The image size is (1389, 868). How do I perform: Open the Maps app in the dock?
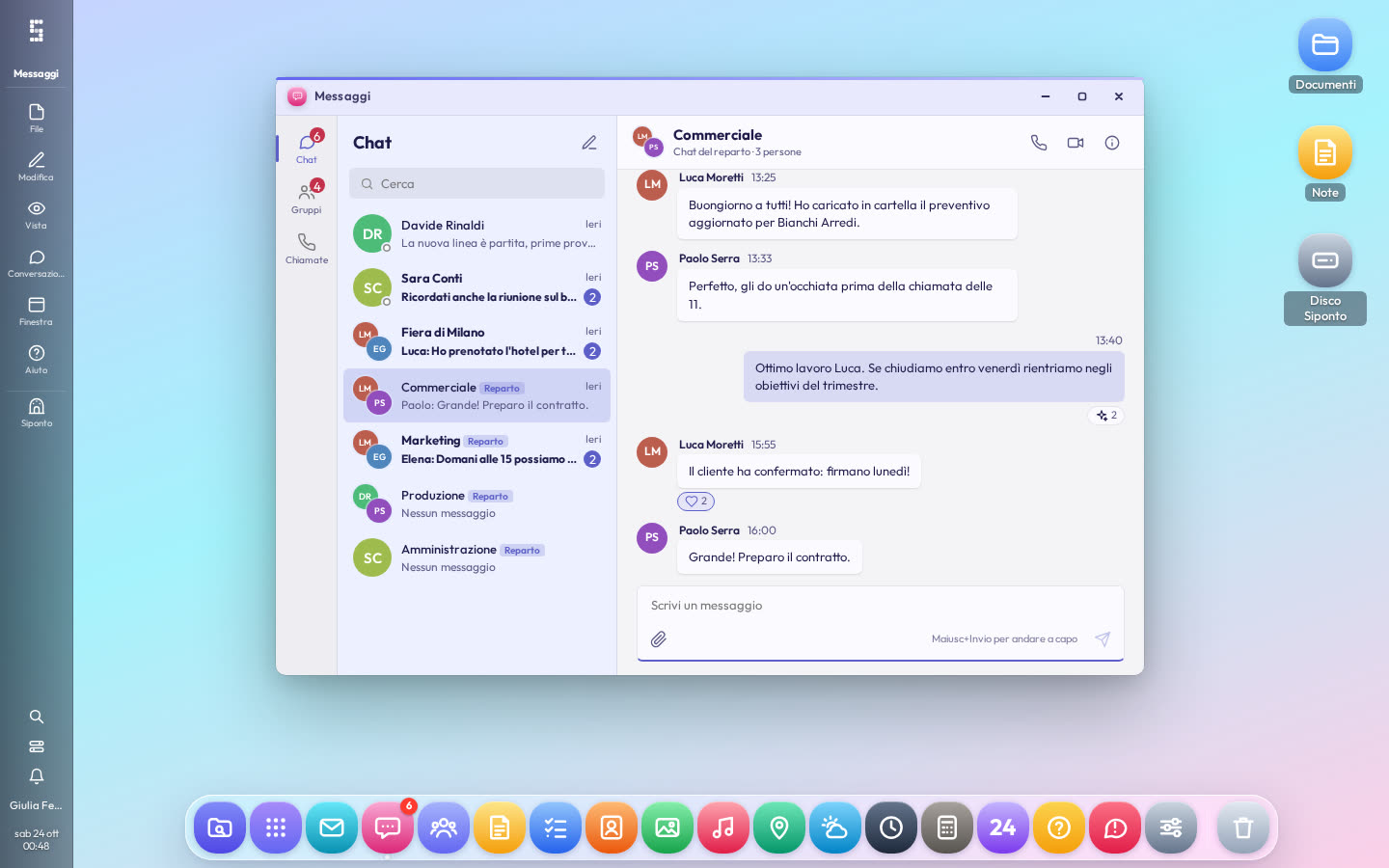(779, 827)
